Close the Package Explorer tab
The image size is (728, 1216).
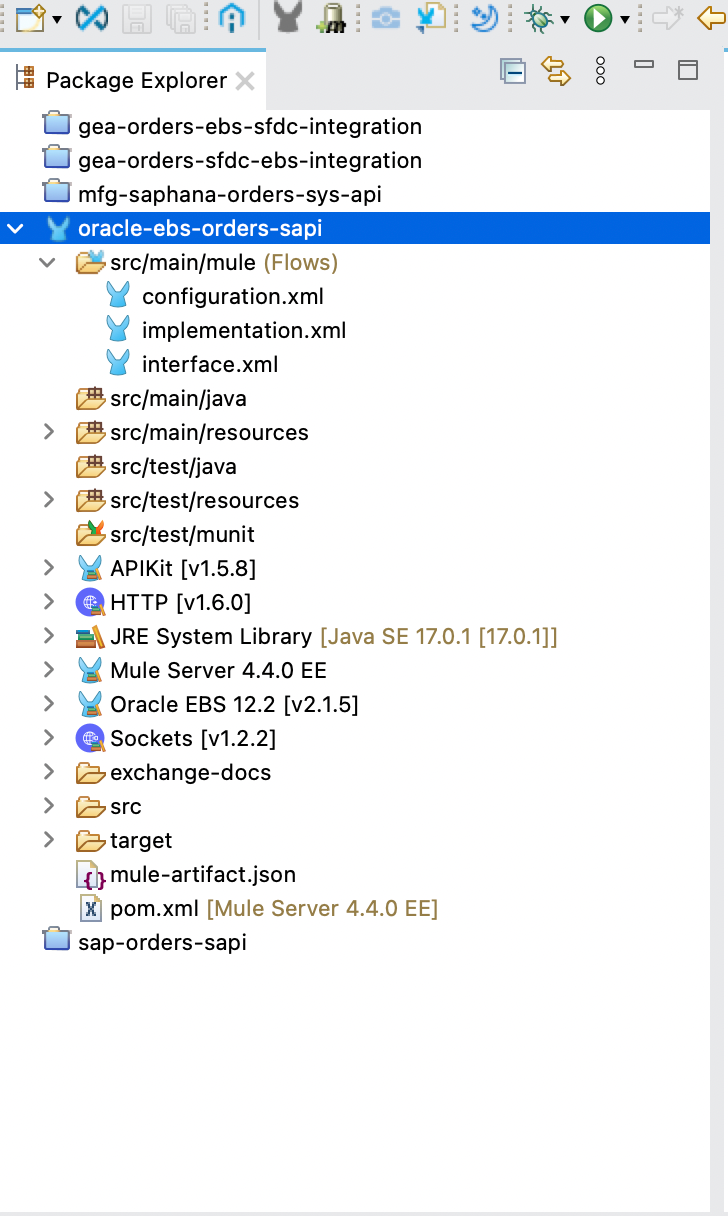pyautogui.click(x=245, y=81)
